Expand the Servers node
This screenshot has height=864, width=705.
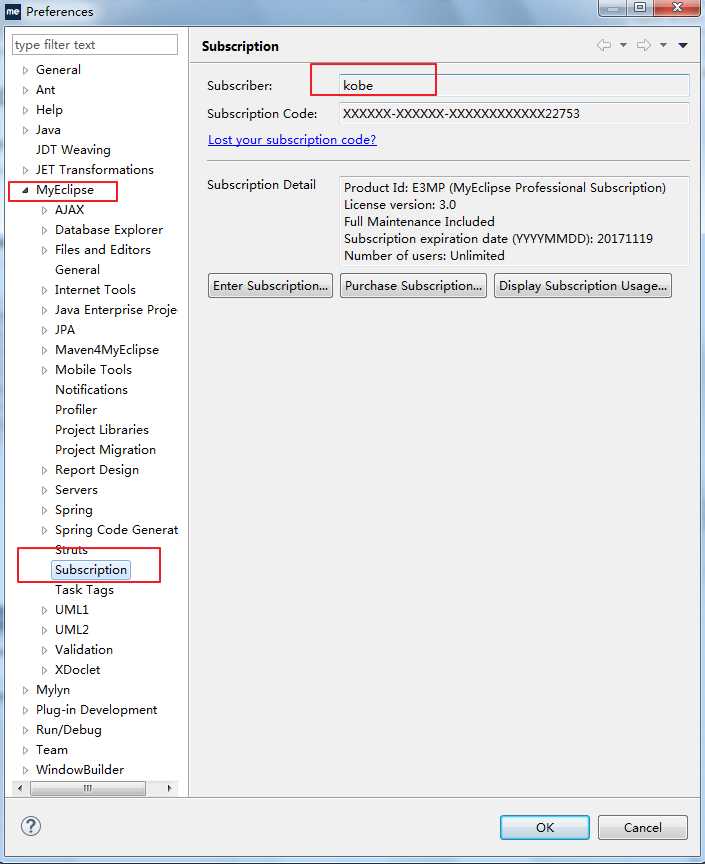pos(45,490)
